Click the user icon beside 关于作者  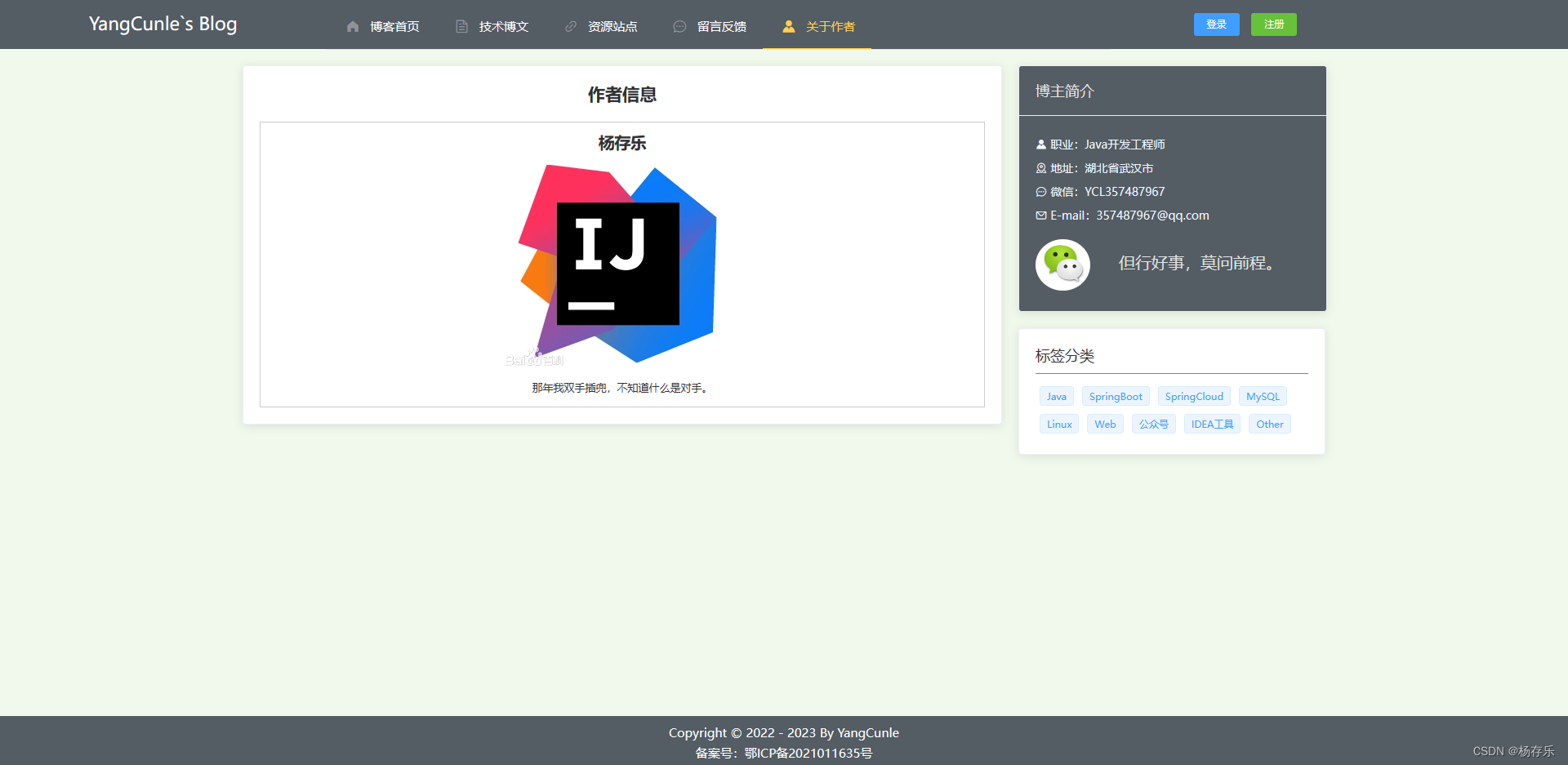(x=789, y=27)
